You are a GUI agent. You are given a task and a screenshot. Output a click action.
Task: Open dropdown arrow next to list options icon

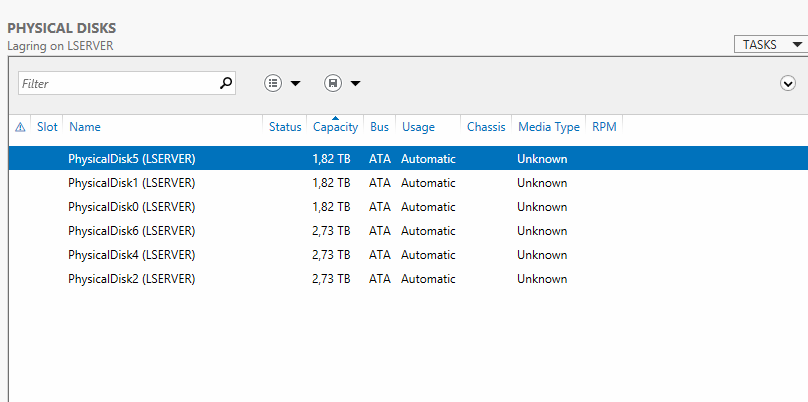(x=295, y=83)
